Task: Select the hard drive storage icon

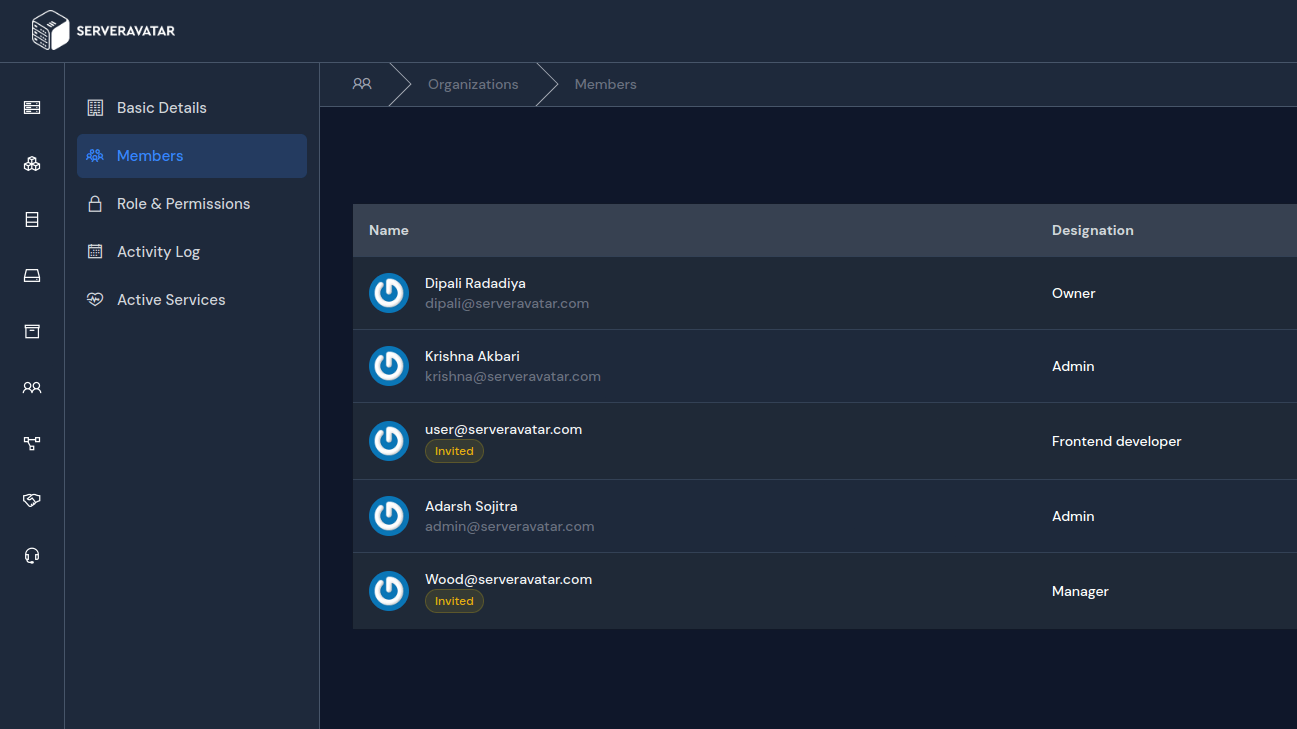Action: [x=32, y=276]
